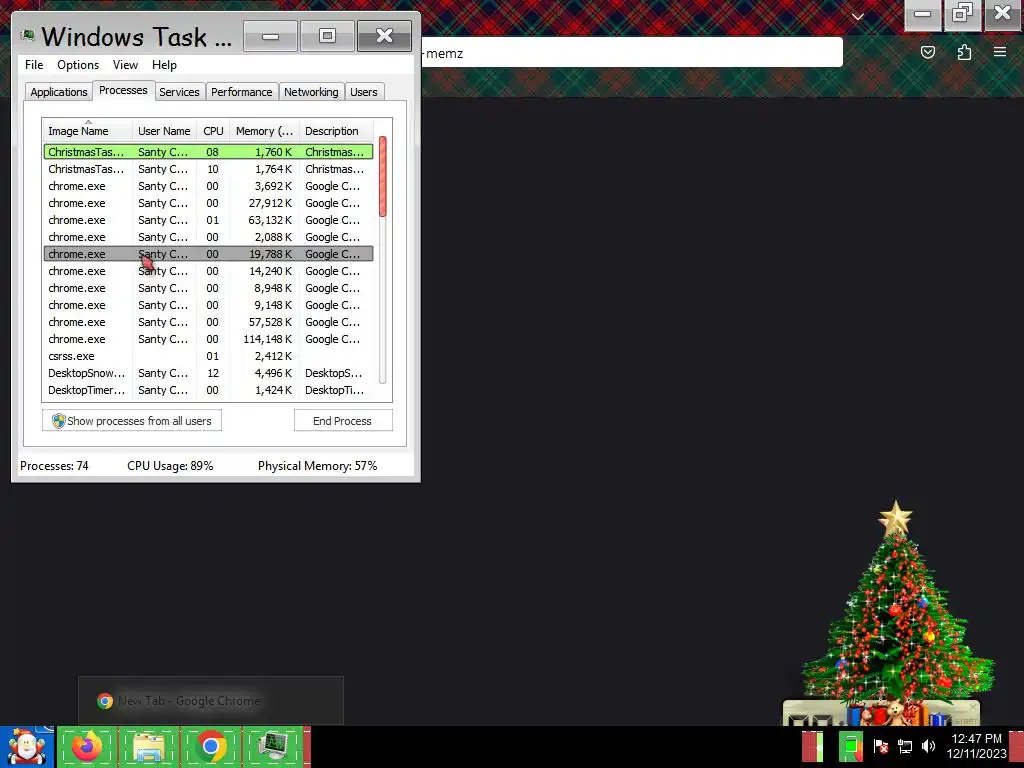1024x768 pixels.
Task: Open Firefox hamburger application menu
Action: [x=1000, y=52]
